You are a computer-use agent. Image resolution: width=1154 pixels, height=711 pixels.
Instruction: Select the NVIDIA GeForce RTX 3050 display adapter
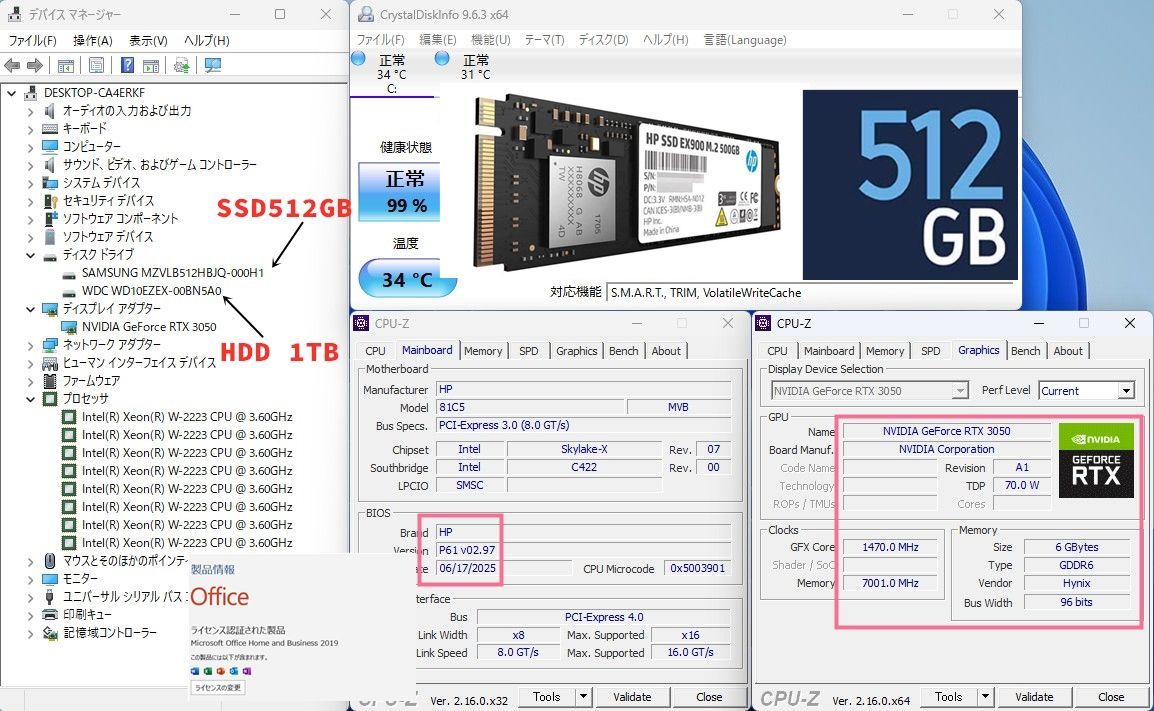click(148, 327)
